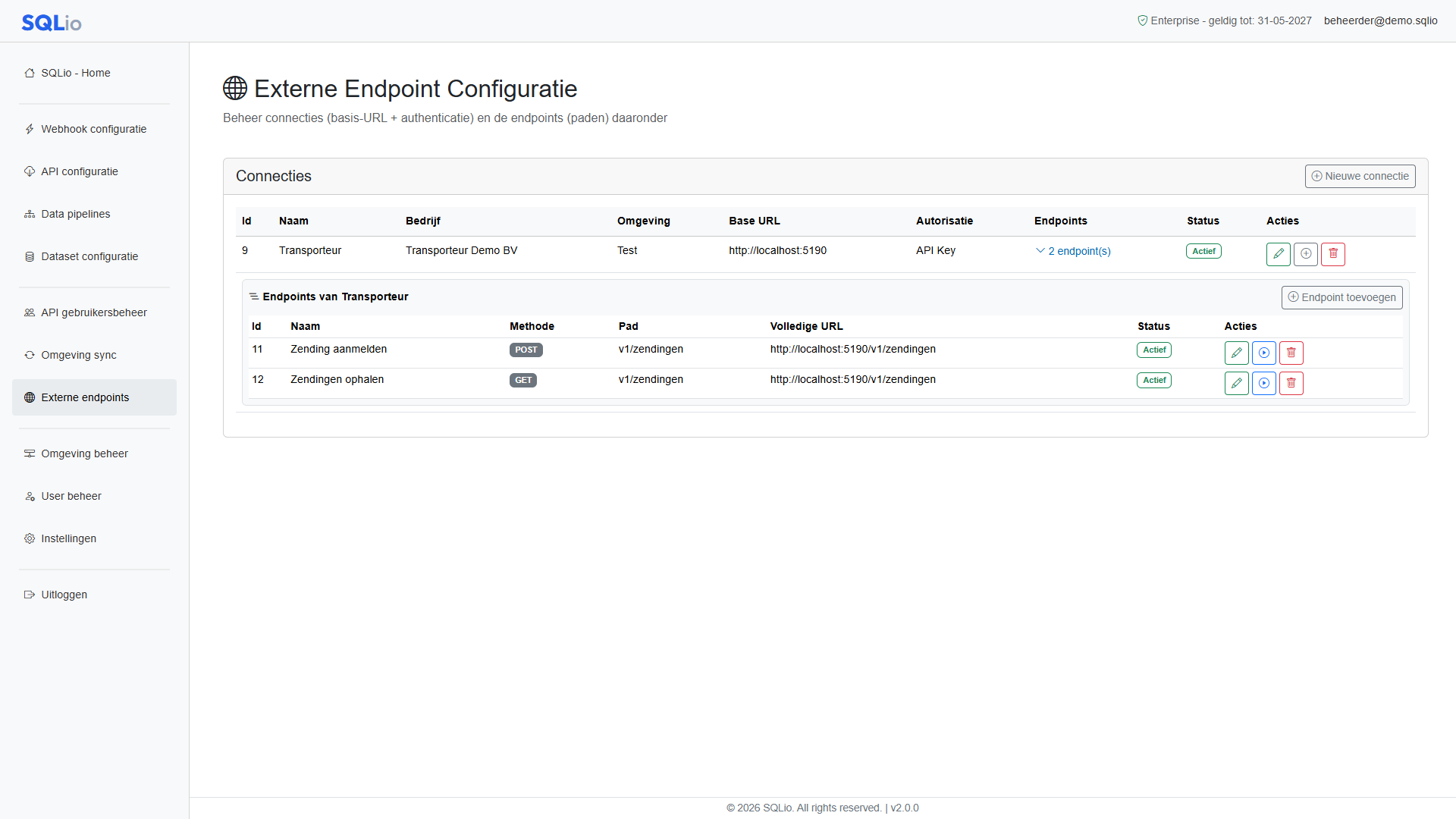1456x819 pixels.
Task: Open Dataset configuratie
Action: [94, 256]
